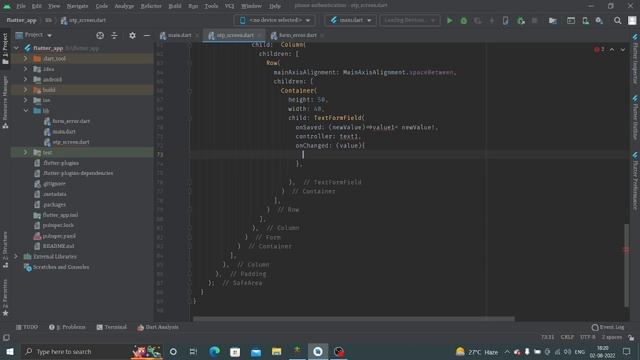Open the Resource Manager side tab
Viewport: 640px width, 360px height.
[x=5, y=102]
